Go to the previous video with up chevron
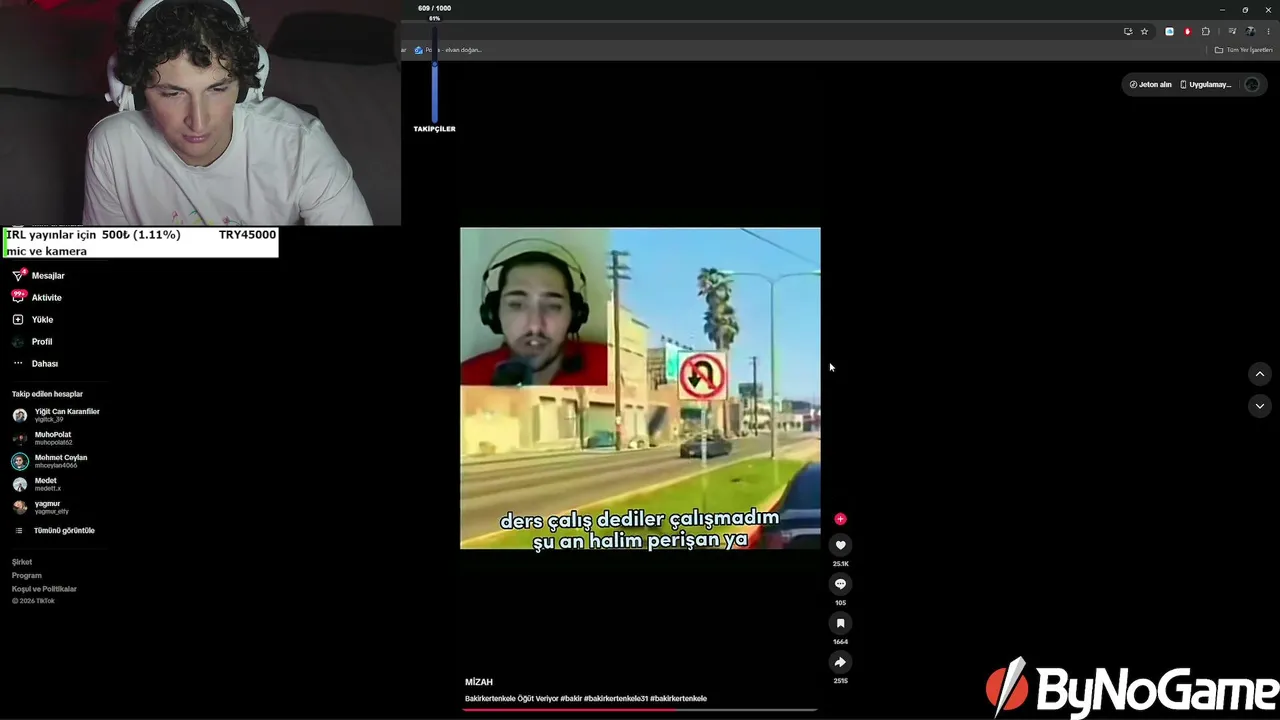Image resolution: width=1280 pixels, height=720 pixels. click(1260, 374)
